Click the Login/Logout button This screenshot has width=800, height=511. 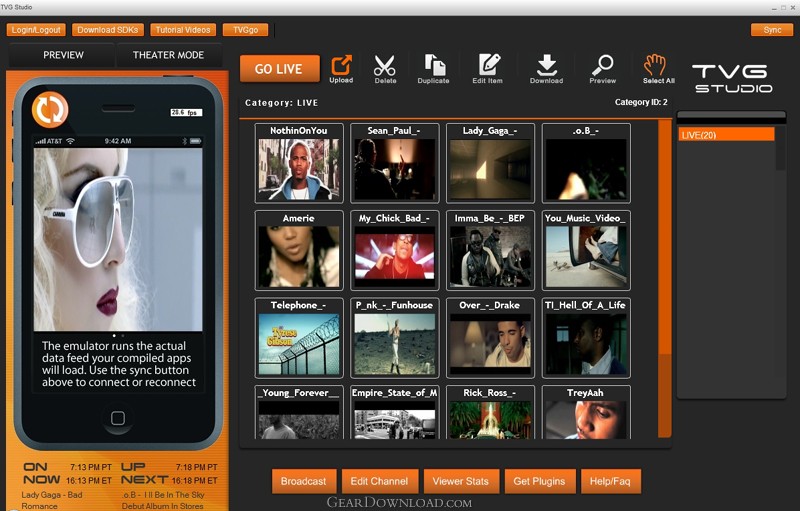pos(36,30)
